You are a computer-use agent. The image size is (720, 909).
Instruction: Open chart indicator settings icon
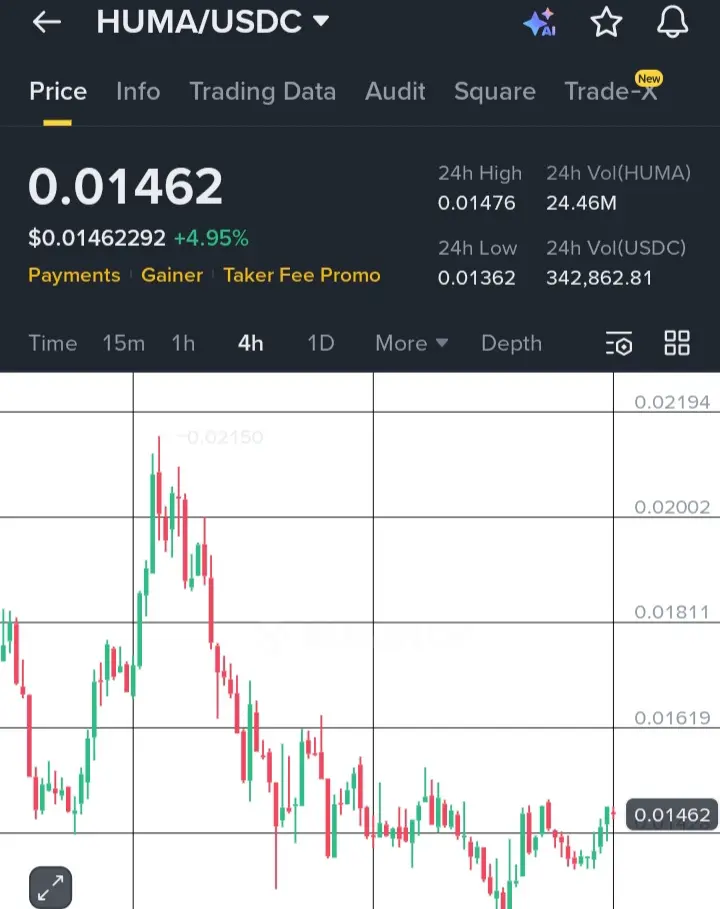(x=619, y=343)
